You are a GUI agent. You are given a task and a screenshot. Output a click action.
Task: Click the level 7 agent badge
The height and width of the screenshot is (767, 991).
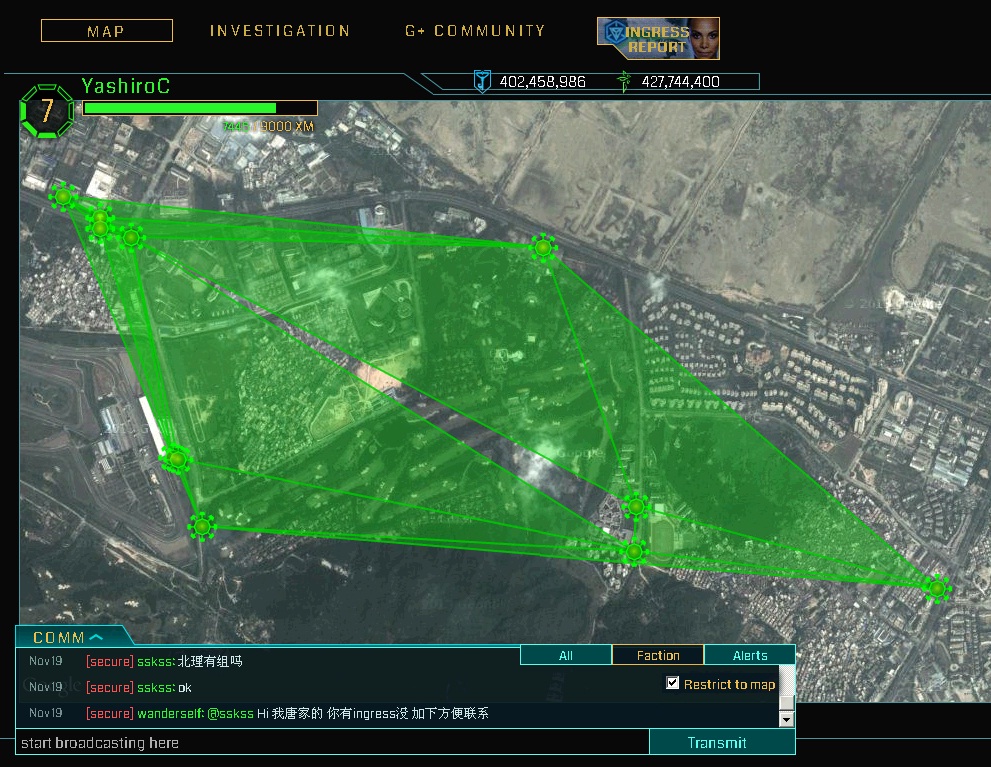(47, 111)
